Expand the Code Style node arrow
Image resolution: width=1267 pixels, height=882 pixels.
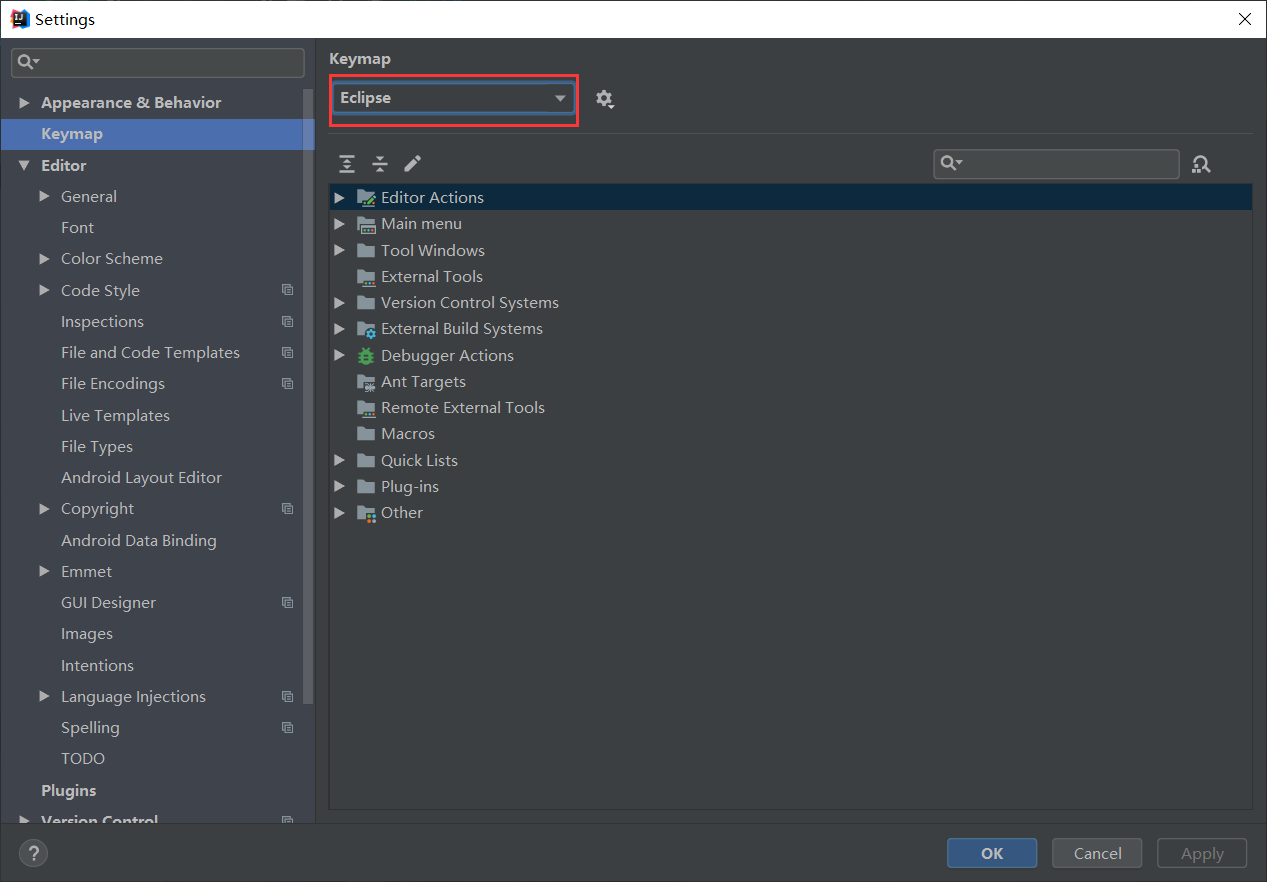(44, 290)
